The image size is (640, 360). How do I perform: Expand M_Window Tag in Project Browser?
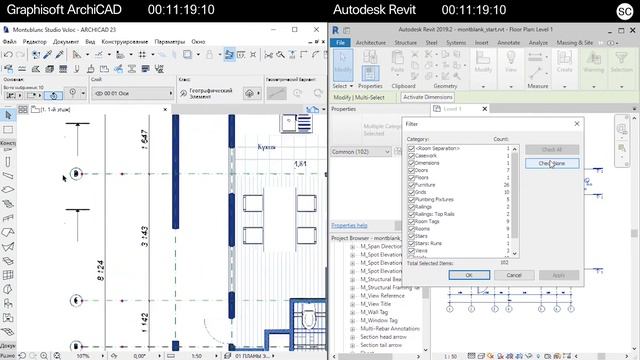[353, 320]
